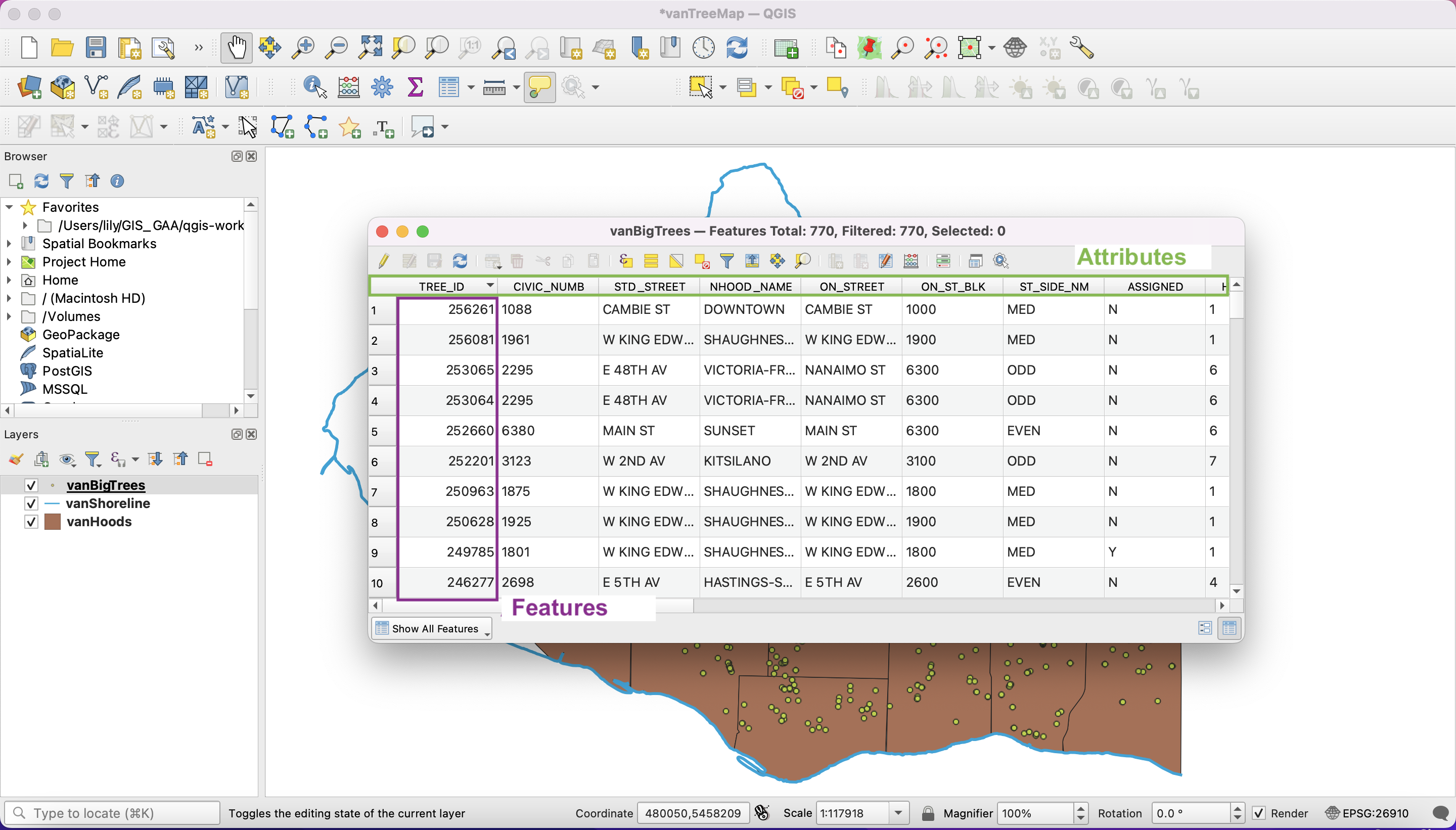Open the Statistical Summary sigma tool

(416, 87)
